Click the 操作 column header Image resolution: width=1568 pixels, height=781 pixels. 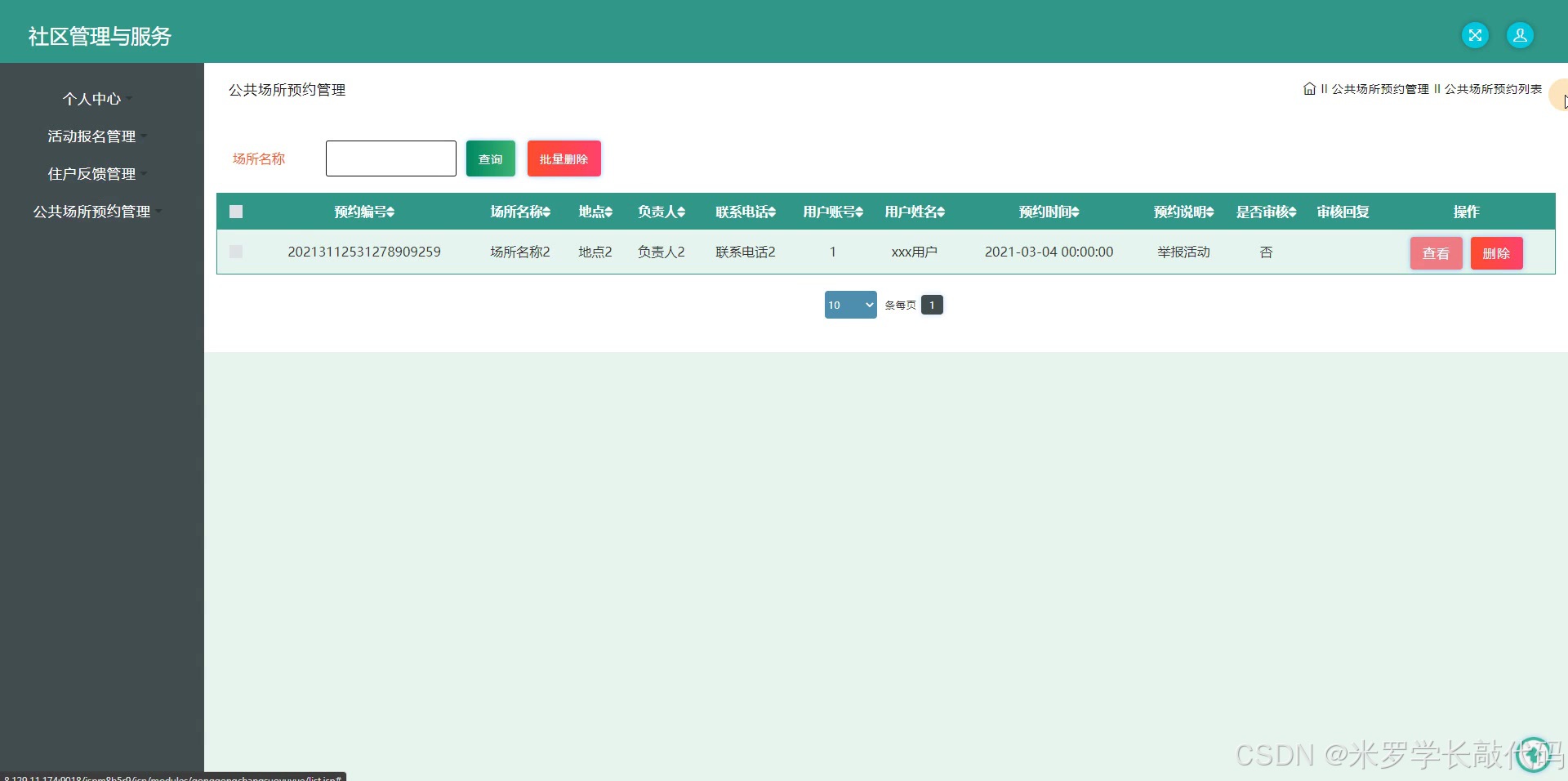pyautogui.click(x=1466, y=212)
